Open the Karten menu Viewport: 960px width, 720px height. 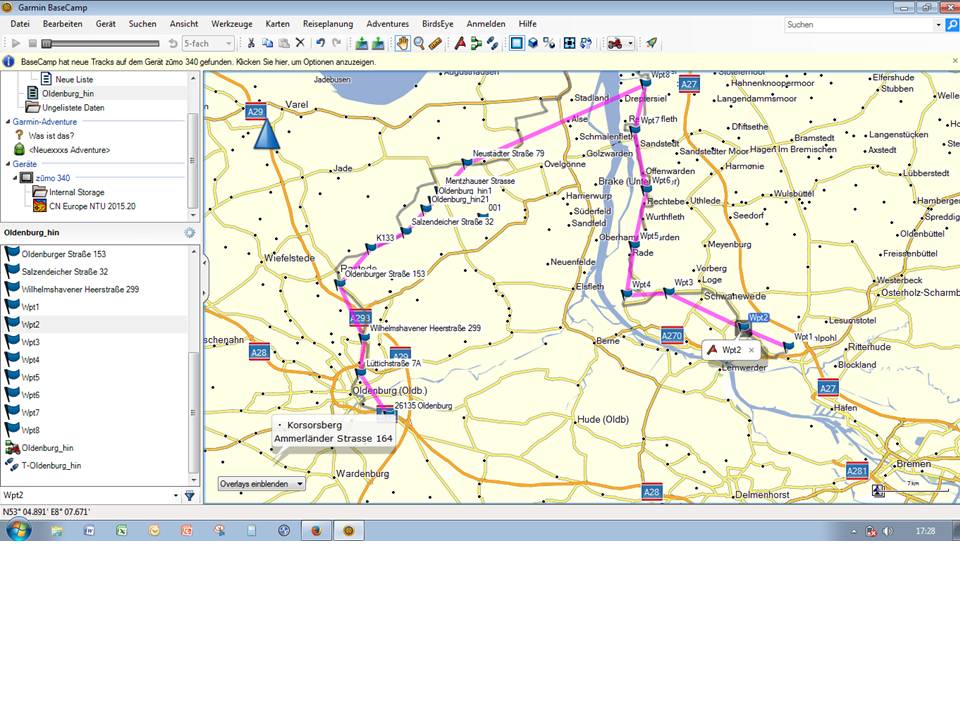coord(278,23)
